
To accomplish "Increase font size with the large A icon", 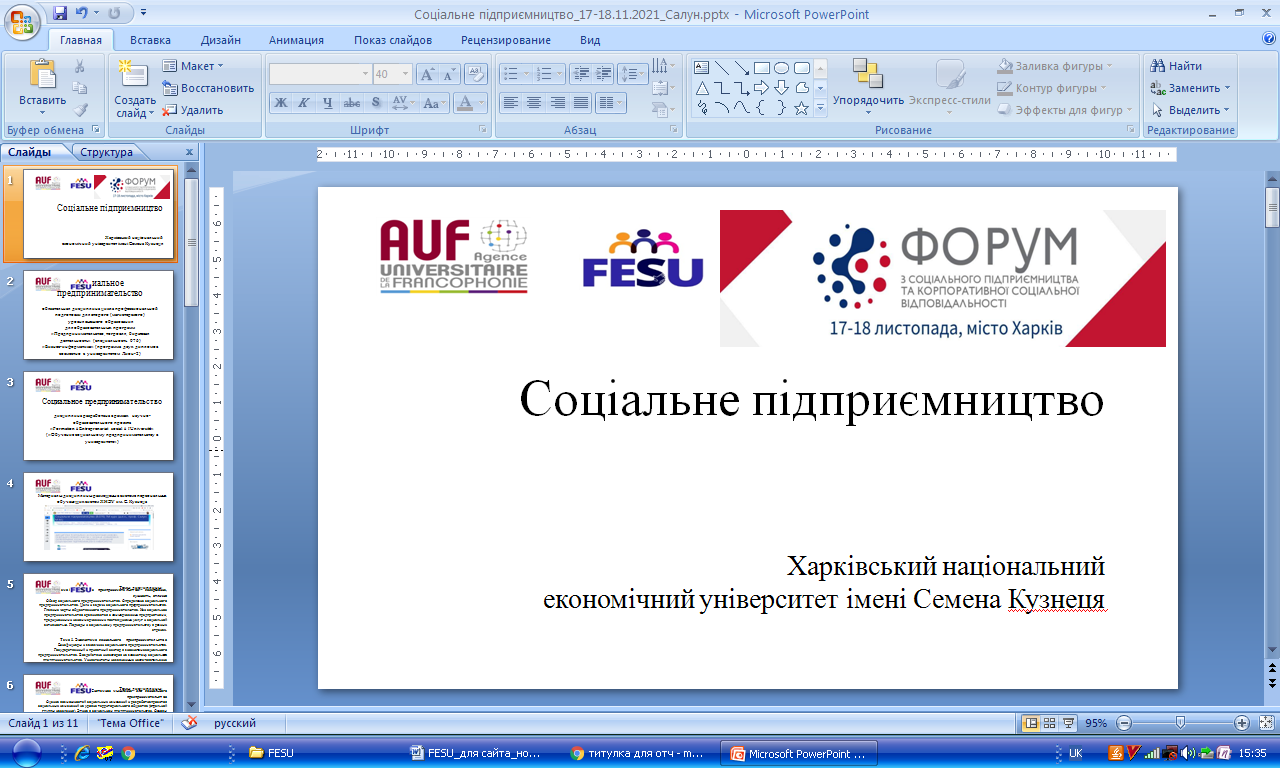I will pyautogui.click(x=427, y=74).
